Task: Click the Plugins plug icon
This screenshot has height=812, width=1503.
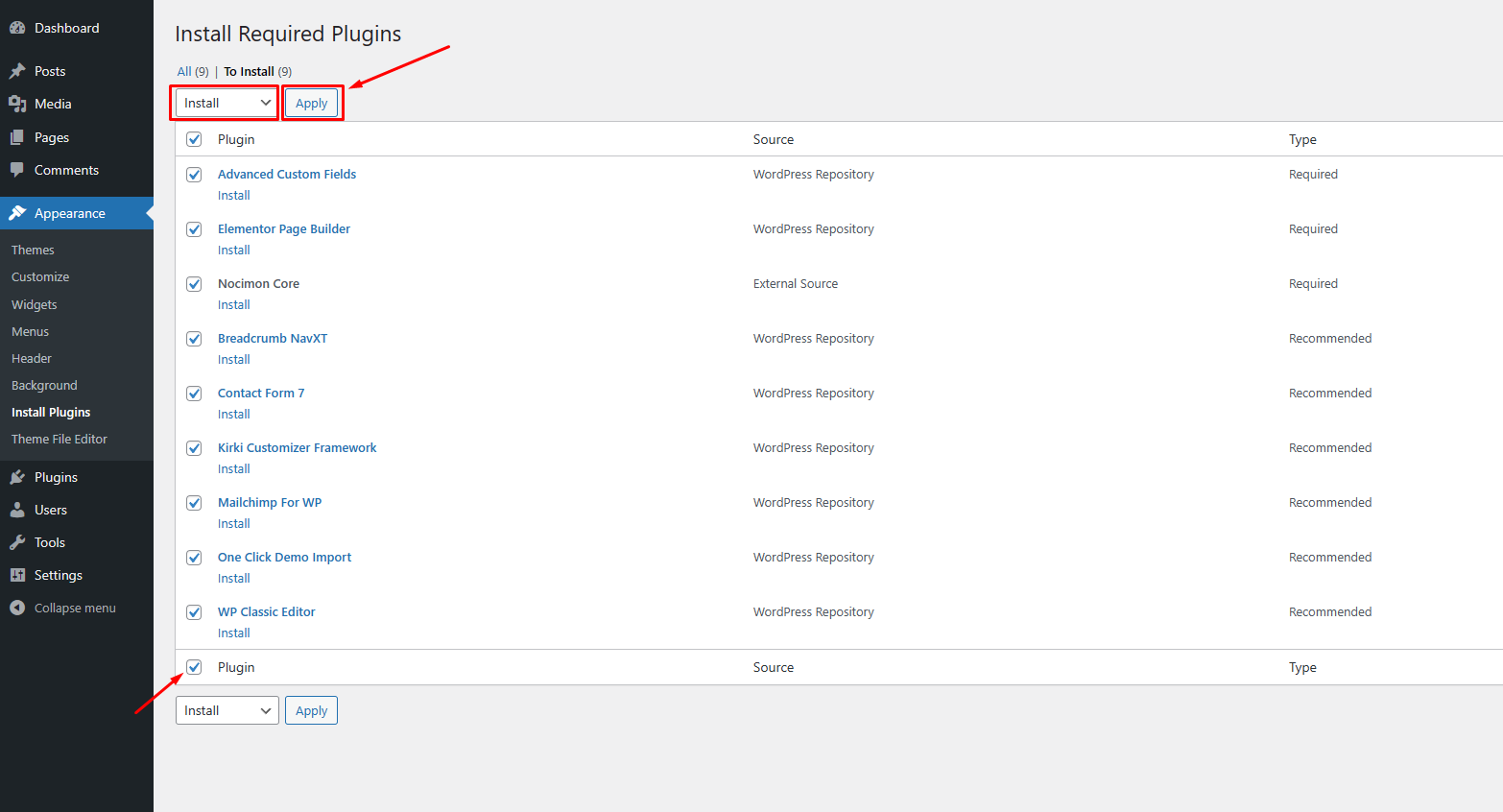Action: pyautogui.click(x=17, y=477)
